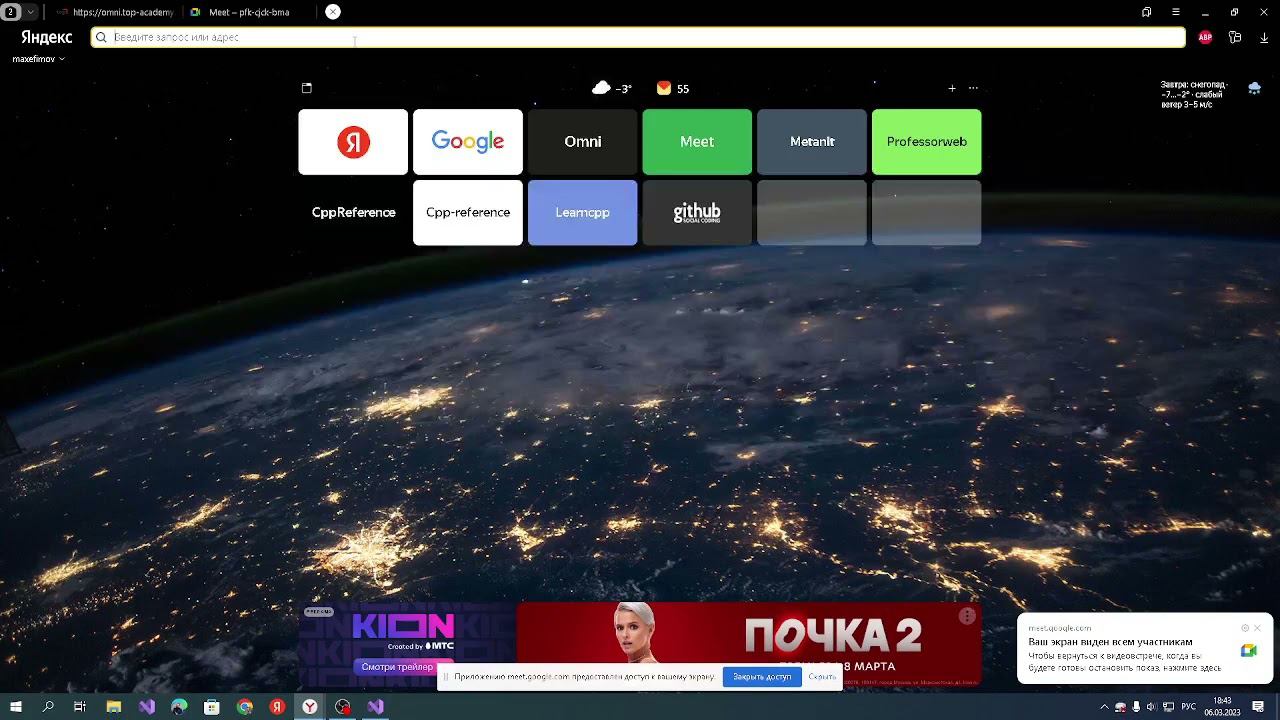
Task: Switch to the omni.top-academy tab
Action: (115, 12)
